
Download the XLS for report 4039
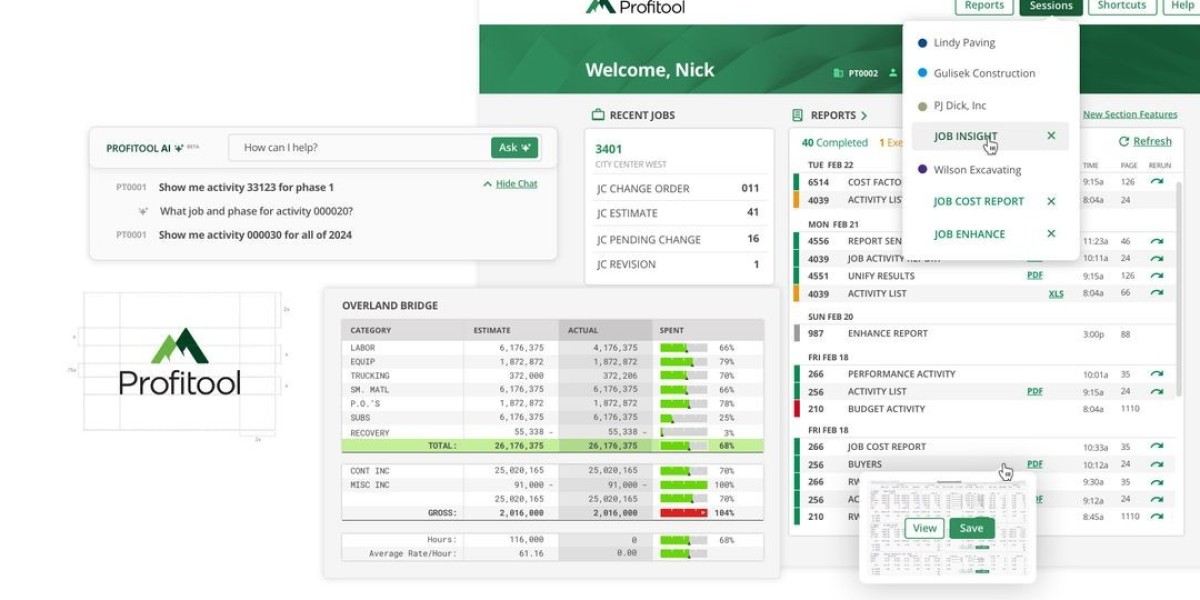(x=1056, y=293)
